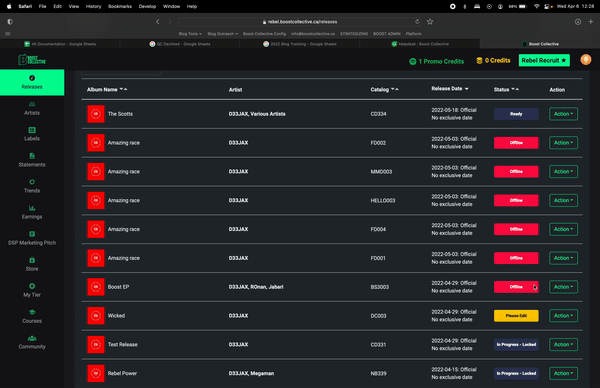Image resolution: width=600 pixels, height=388 pixels.
Task: Switch to 2022 Blog Tracking tab
Action: click(300, 44)
